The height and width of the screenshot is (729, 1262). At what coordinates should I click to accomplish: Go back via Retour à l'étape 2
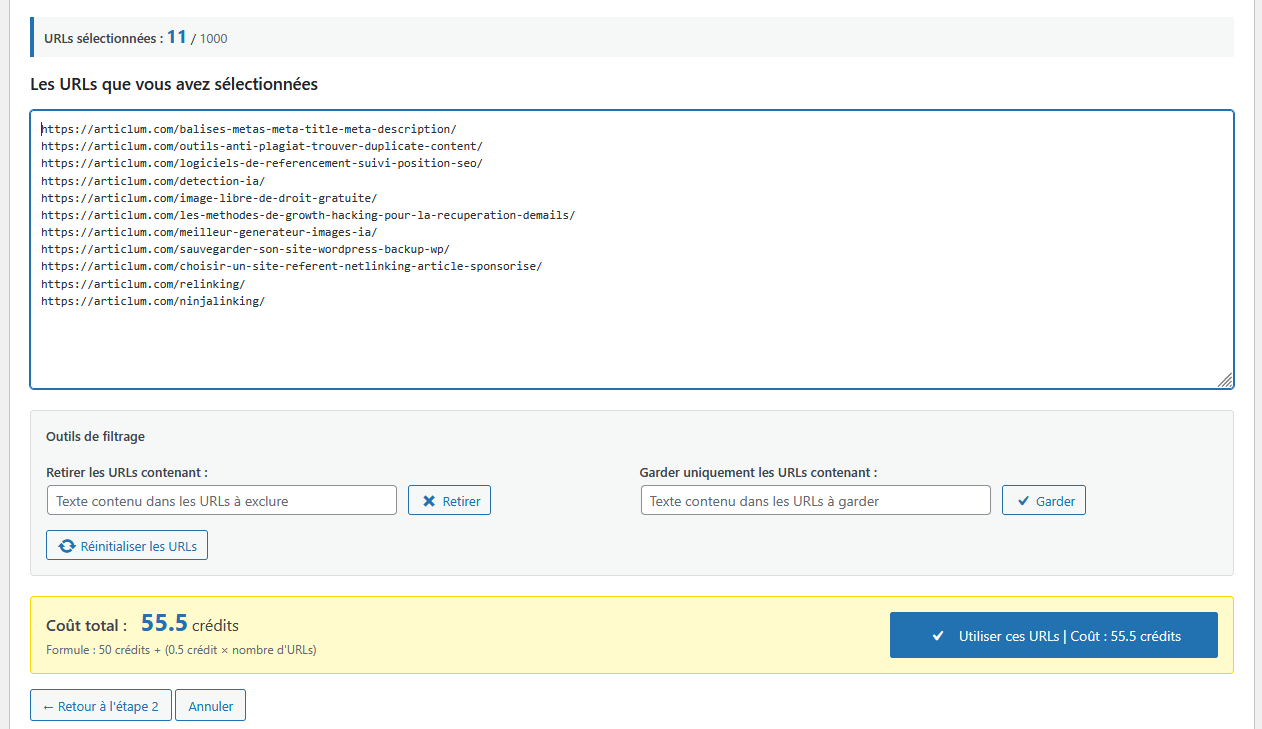coord(100,705)
